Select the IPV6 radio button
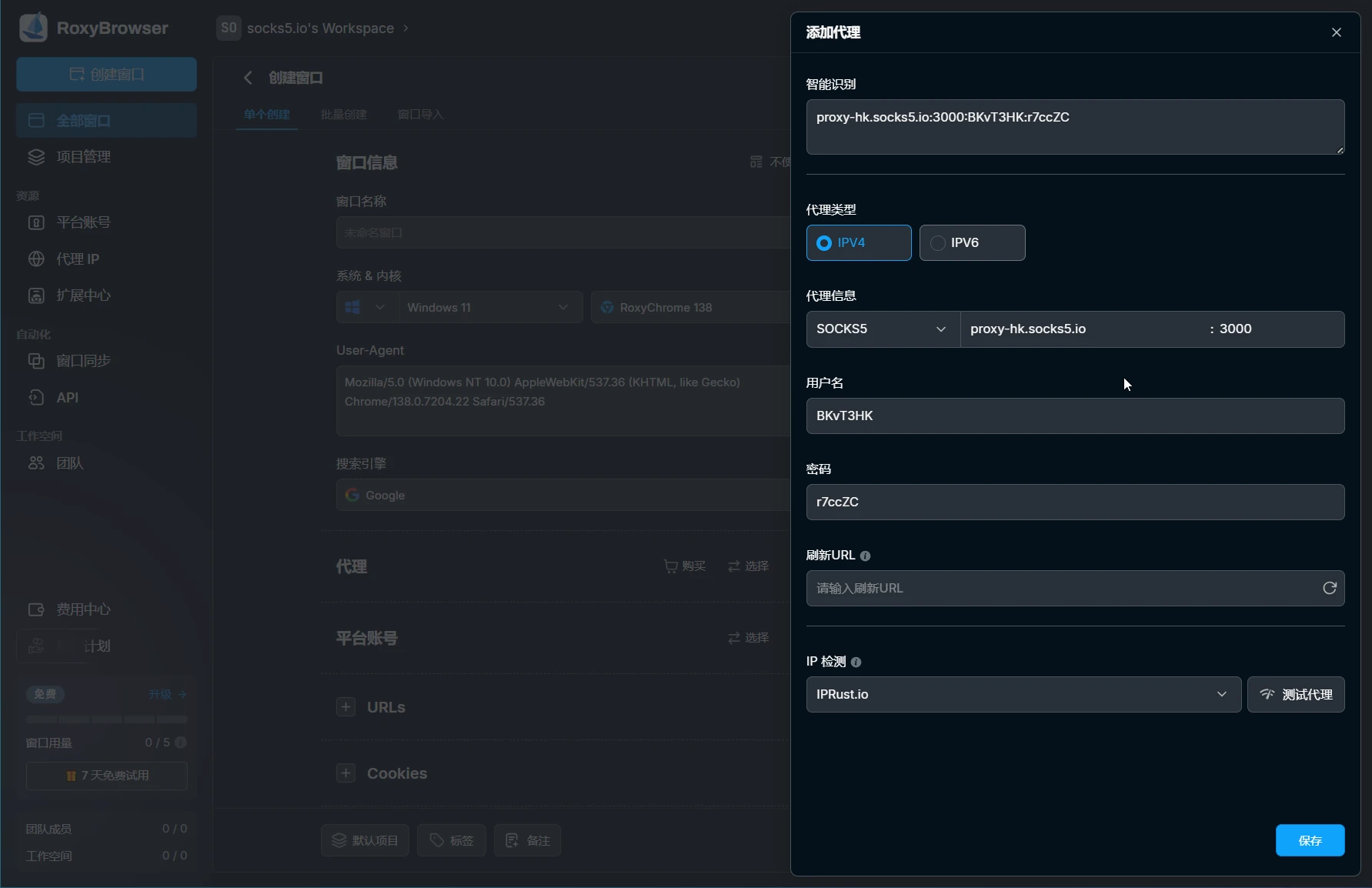The image size is (1372, 888). tap(973, 242)
